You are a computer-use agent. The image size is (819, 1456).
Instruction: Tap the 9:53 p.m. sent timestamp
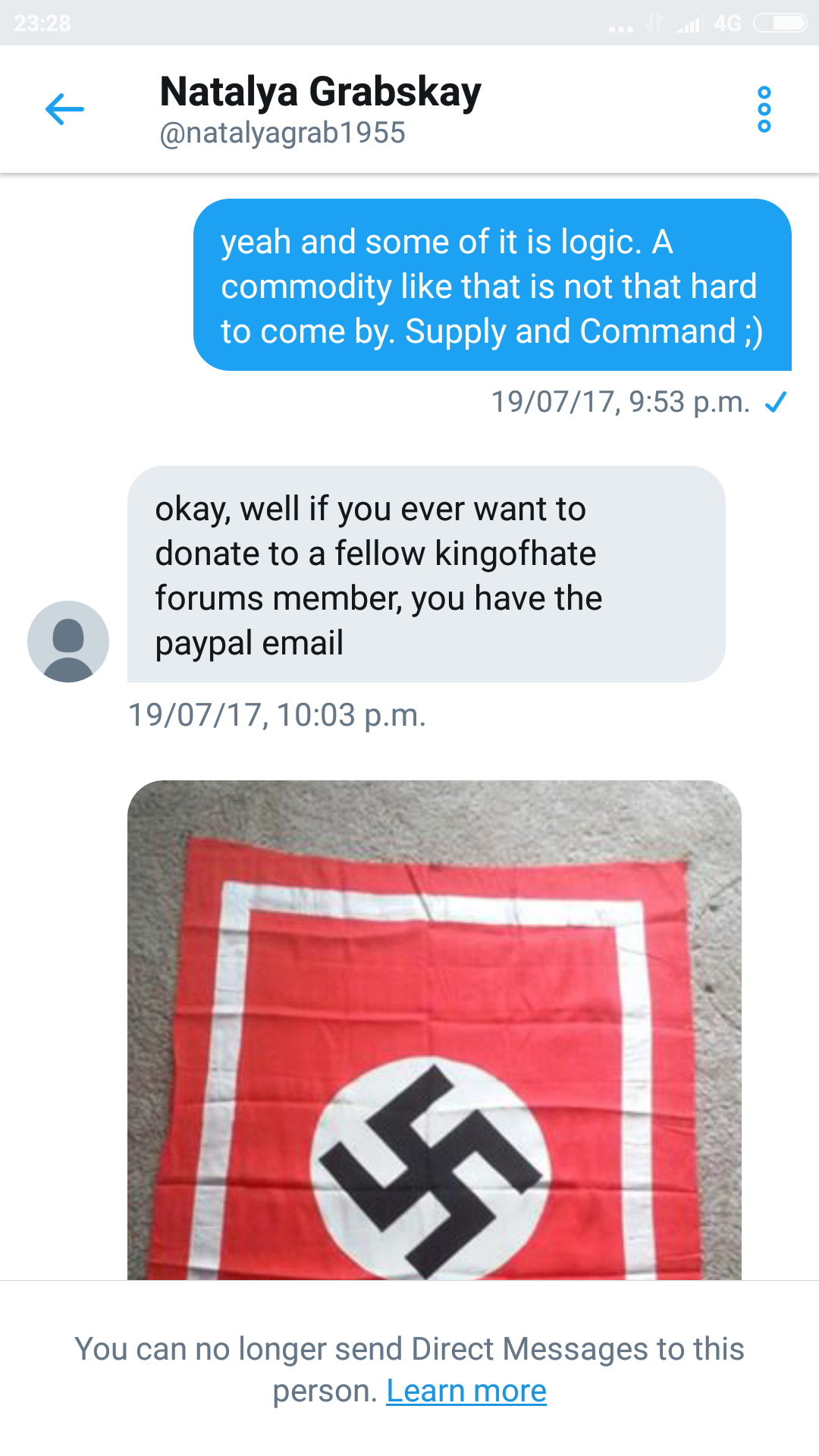pos(621,402)
